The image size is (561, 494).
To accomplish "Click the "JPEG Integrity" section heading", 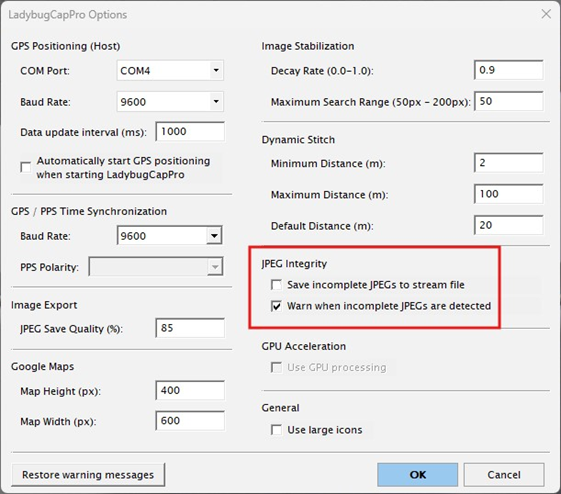I will coord(294,264).
